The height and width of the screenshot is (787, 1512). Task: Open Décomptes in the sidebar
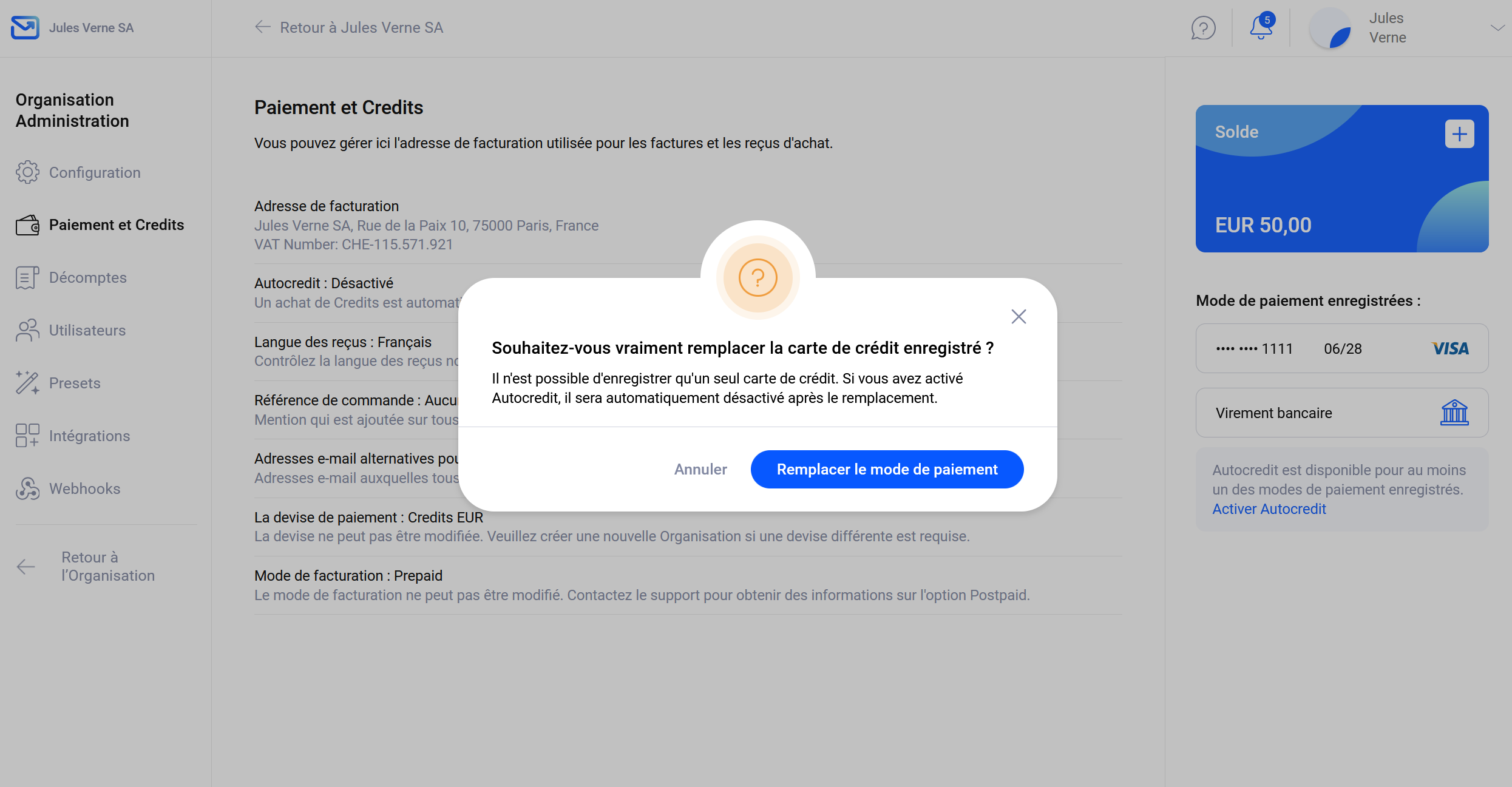click(87, 278)
